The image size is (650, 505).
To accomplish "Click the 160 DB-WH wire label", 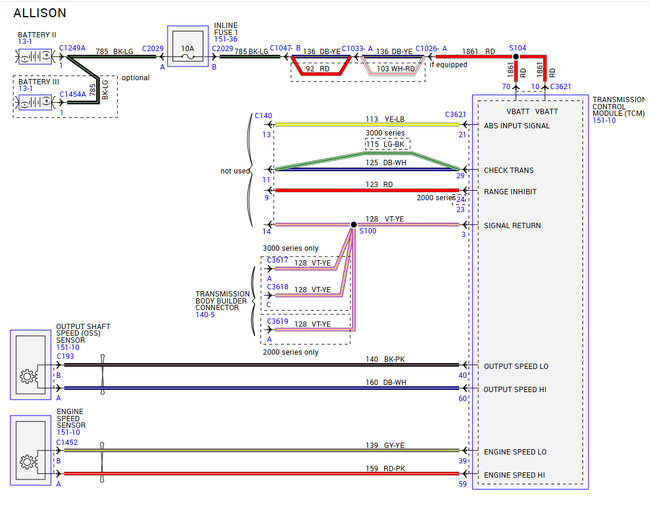I will pos(386,382).
